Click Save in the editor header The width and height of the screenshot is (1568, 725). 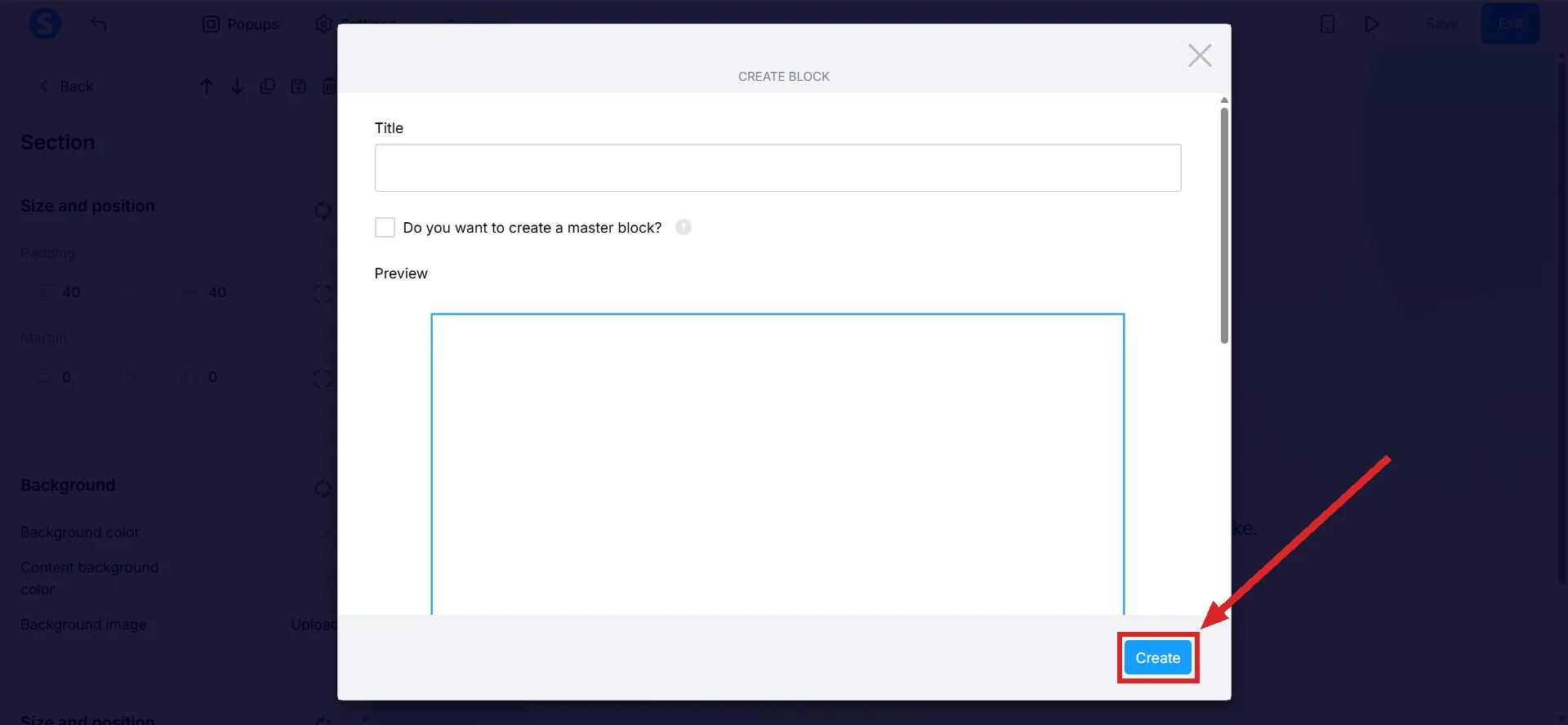pos(1442,24)
